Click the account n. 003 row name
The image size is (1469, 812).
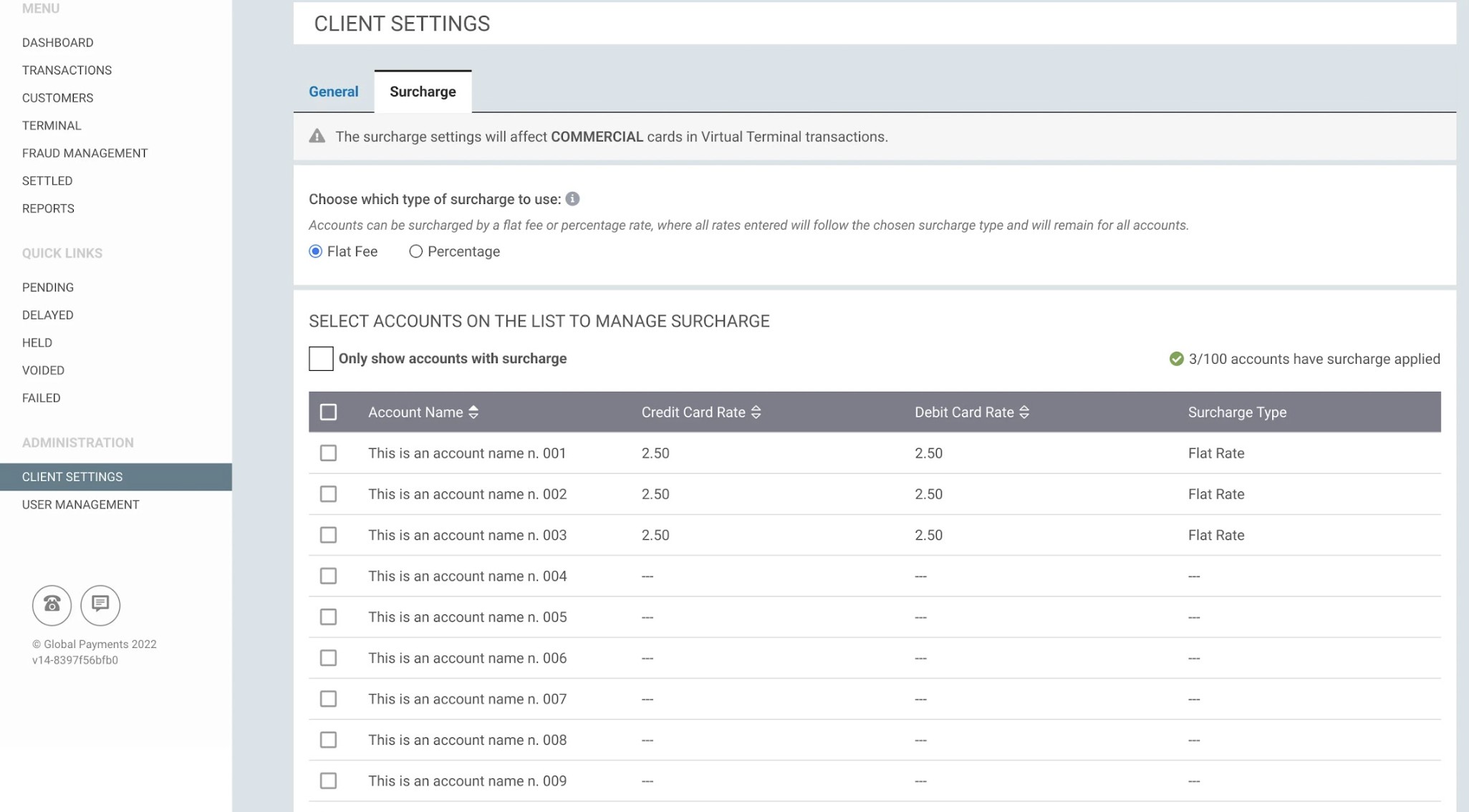[x=467, y=536]
